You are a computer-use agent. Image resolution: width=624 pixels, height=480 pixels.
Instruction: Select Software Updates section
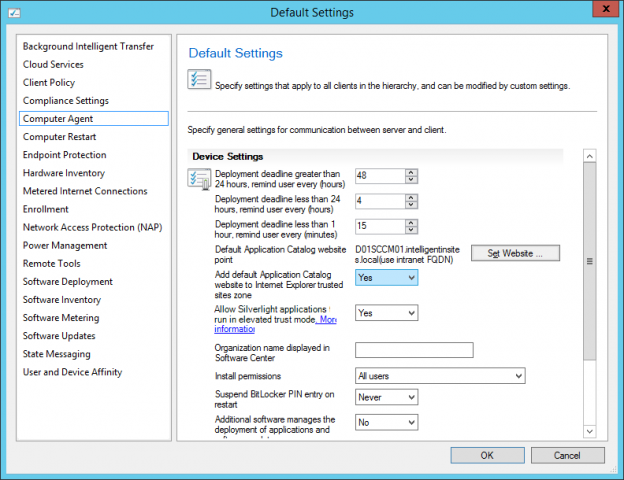59,336
